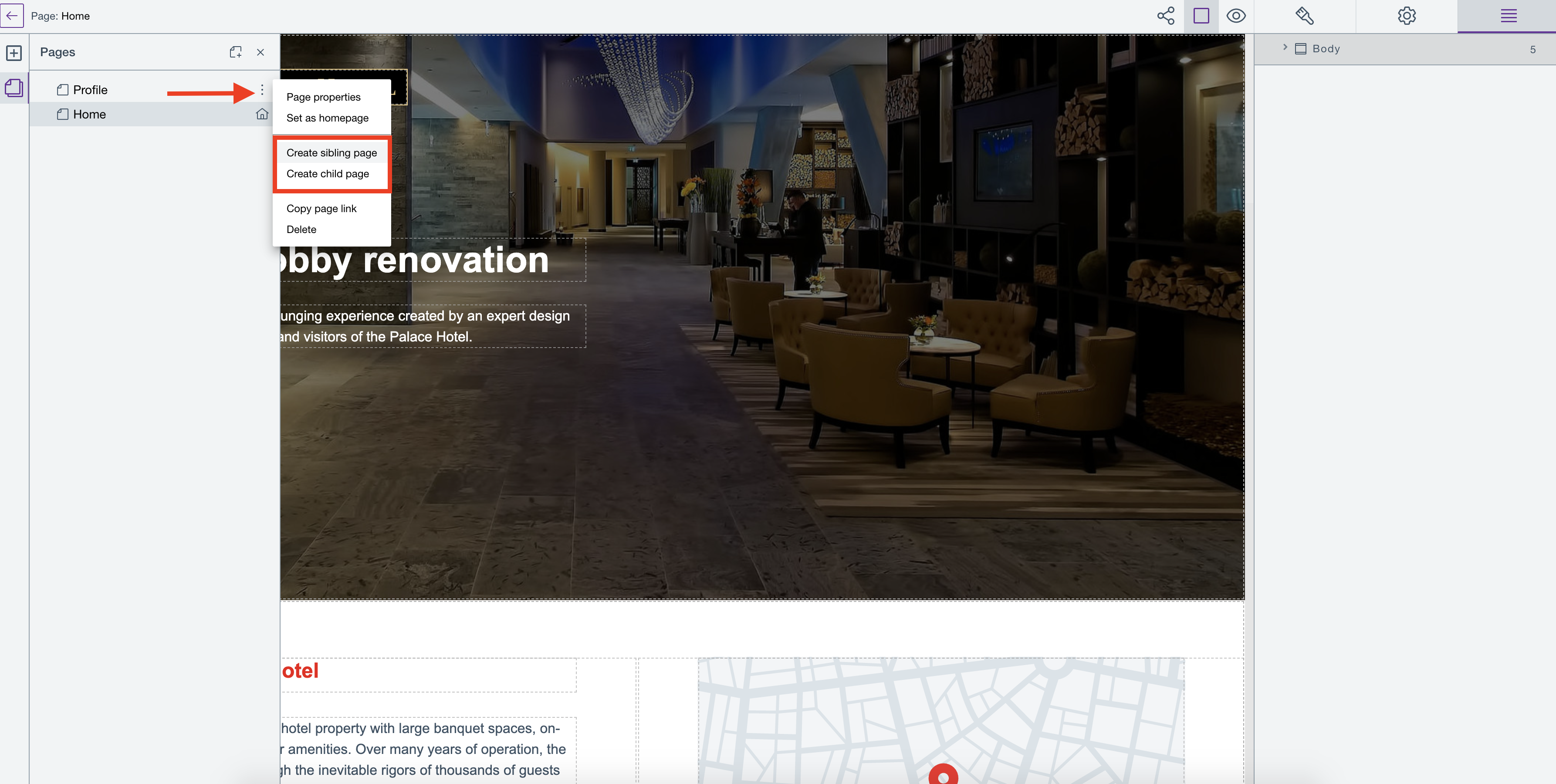The width and height of the screenshot is (1556, 784).
Task: Open Profile page three-dot menu
Action: coord(261,90)
